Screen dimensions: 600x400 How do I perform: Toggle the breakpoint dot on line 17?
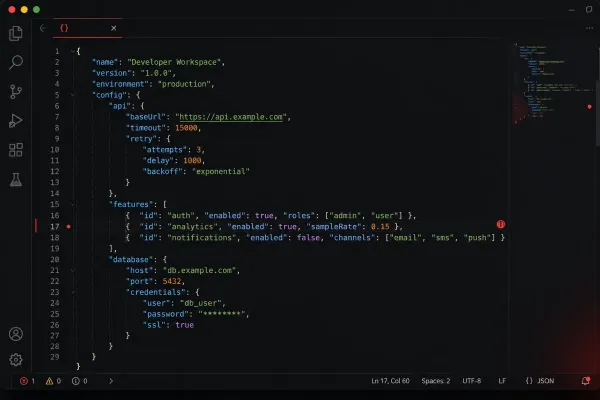(x=68, y=227)
